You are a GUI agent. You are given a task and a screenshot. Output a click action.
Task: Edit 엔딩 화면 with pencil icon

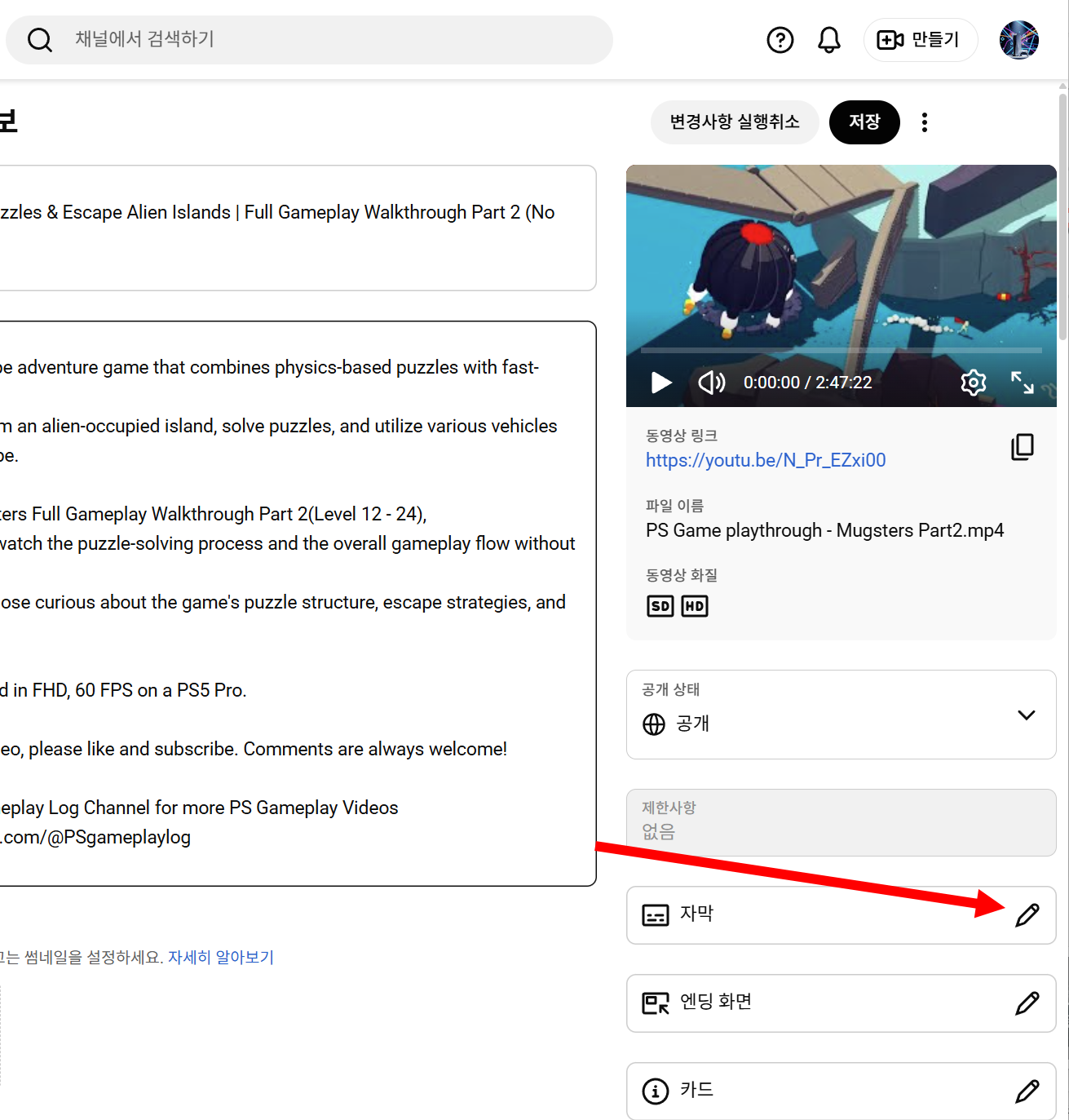tap(1027, 1003)
